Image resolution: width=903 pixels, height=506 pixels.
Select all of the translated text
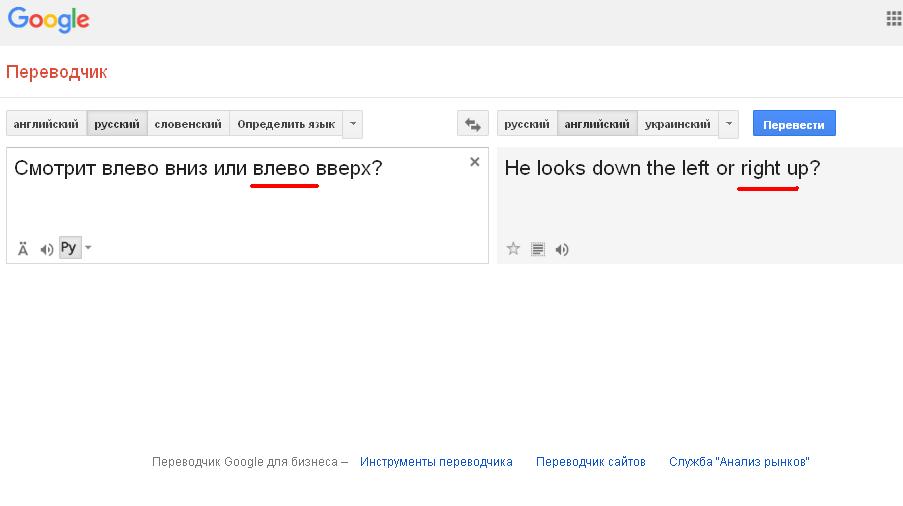pyautogui.click(x=537, y=249)
